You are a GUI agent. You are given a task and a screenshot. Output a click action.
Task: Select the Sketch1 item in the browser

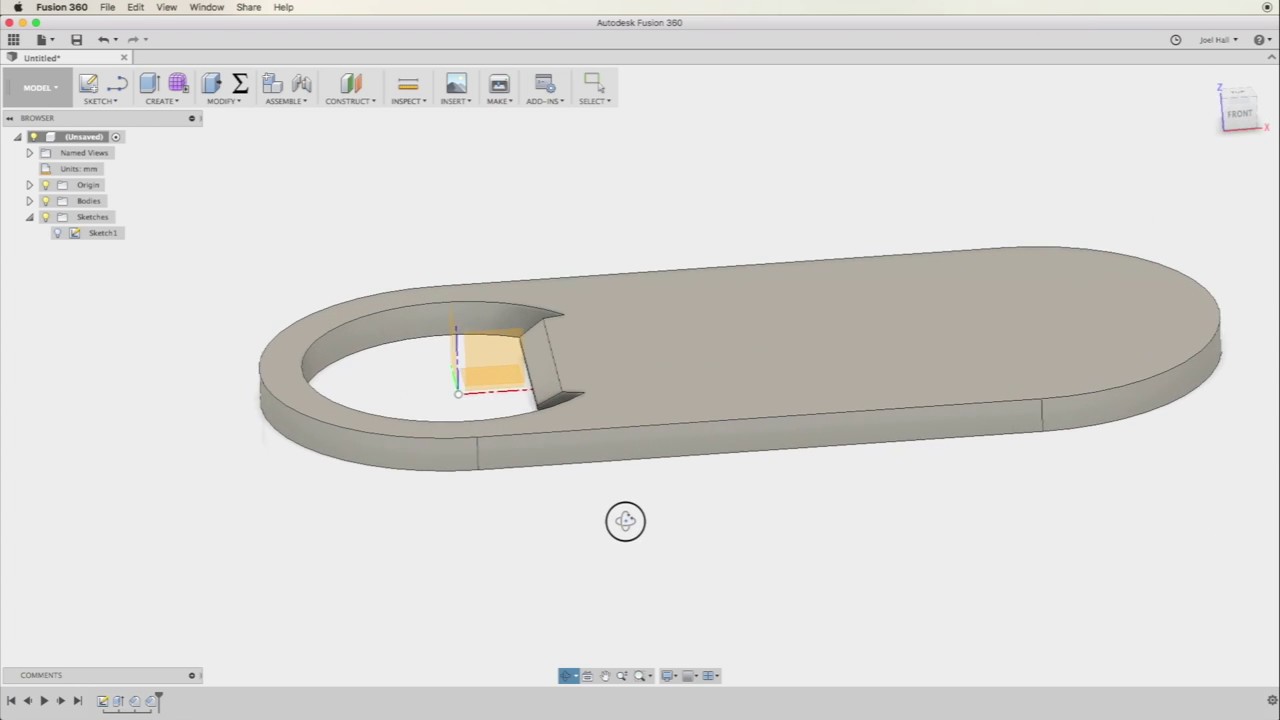click(103, 233)
